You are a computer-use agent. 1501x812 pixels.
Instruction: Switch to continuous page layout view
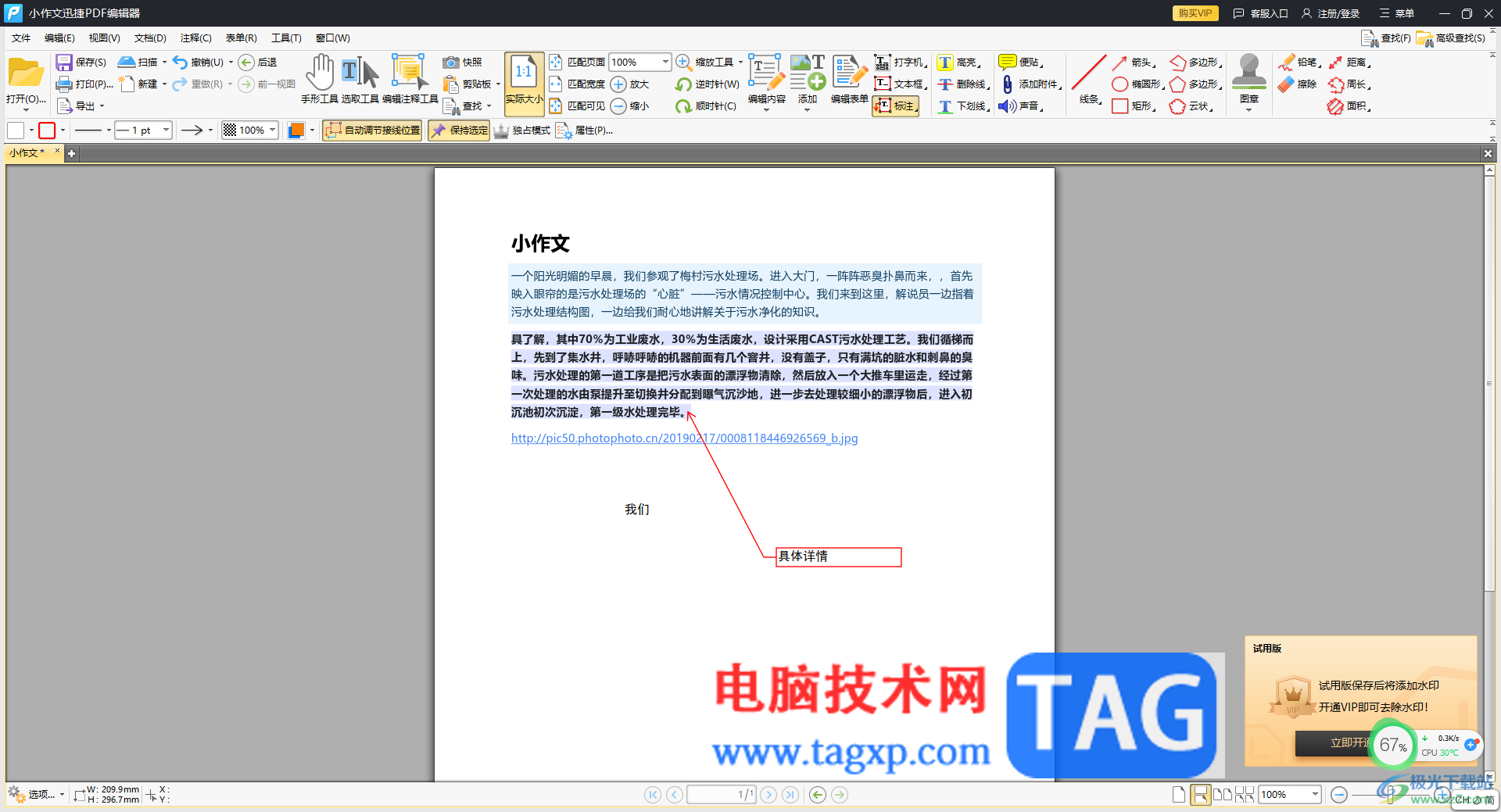pos(1200,795)
